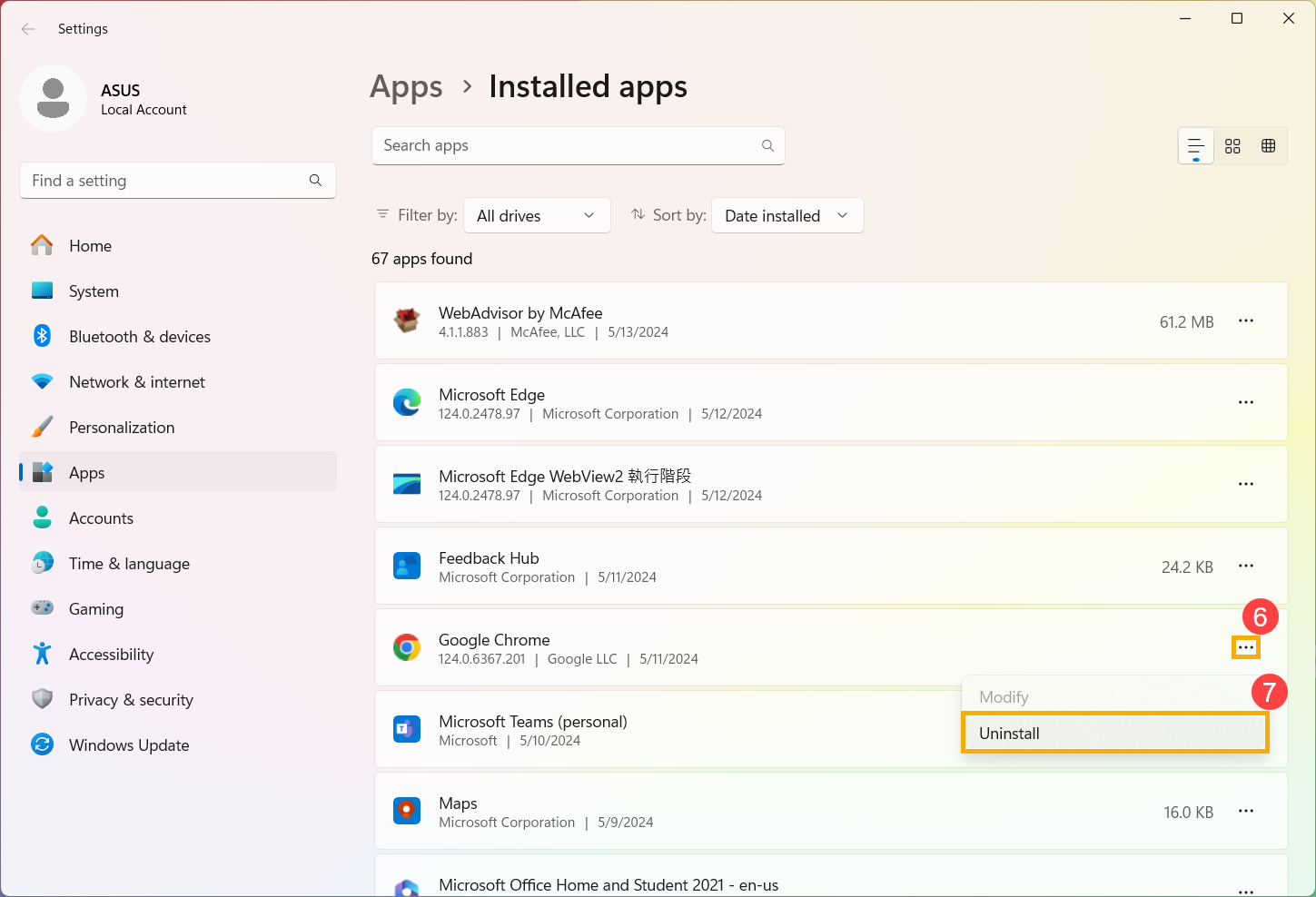Open more options for WebAdvisor by McAfee
The image size is (1316, 897).
click(1246, 320)
